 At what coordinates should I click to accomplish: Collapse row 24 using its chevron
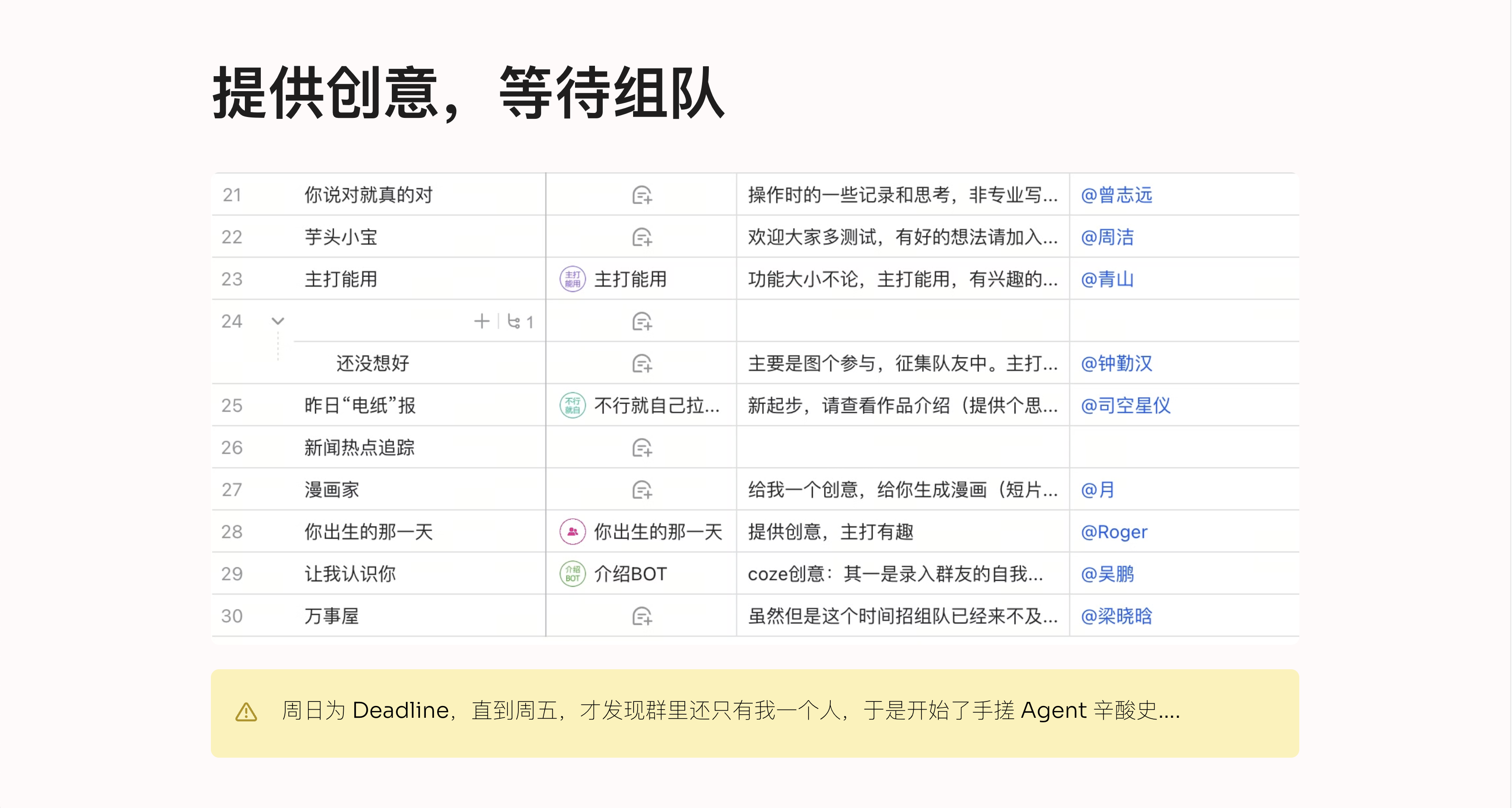pos(278,321)
